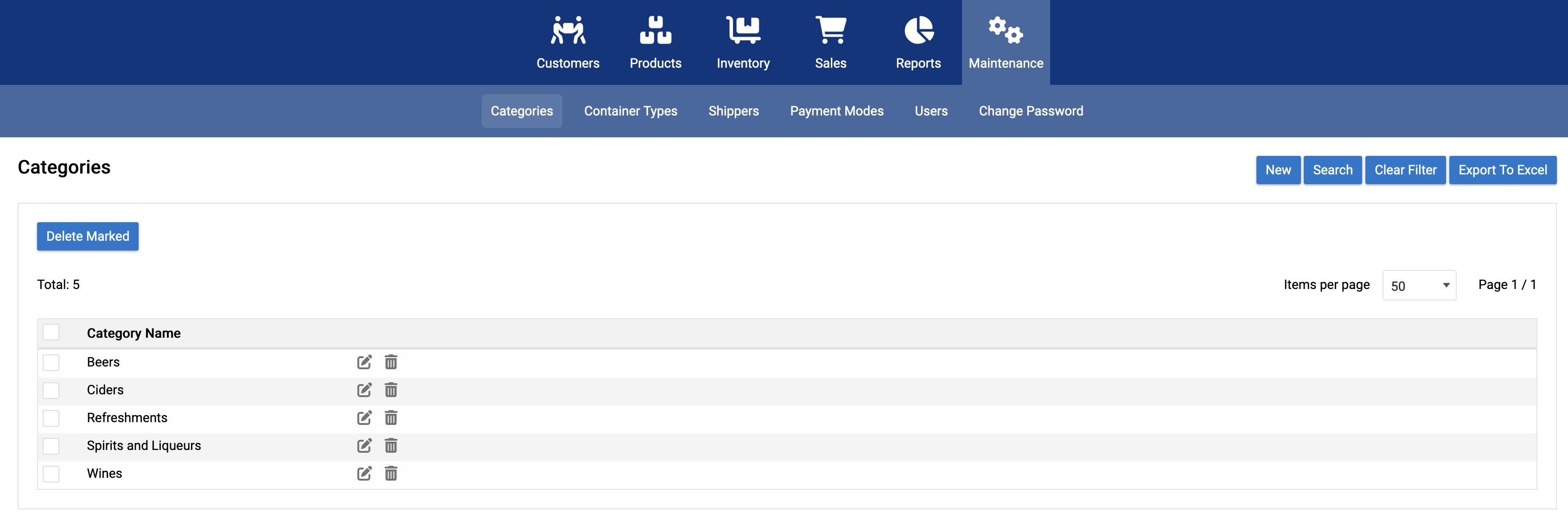Open Inventory dolly icon
Image resolution: width=1568 pixels, height=514 pixels.
pyautogui.click(x=743, y=31)
